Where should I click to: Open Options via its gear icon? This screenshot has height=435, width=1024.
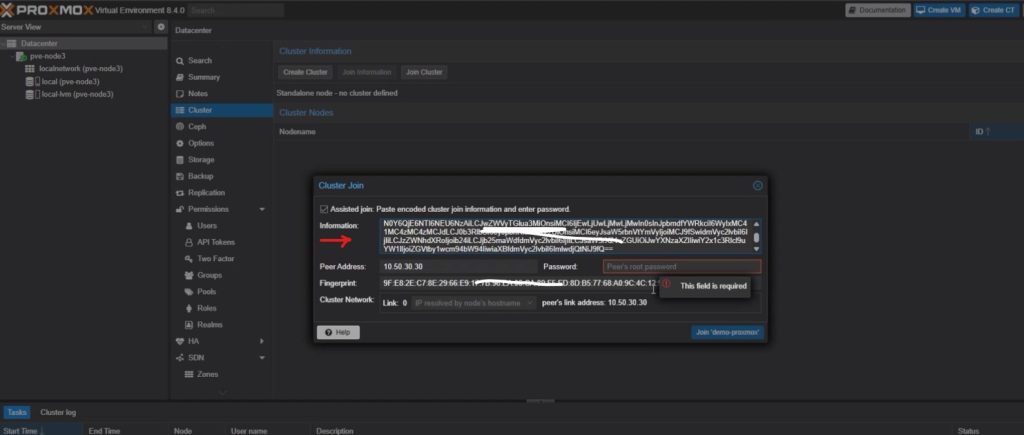[180, 143]
